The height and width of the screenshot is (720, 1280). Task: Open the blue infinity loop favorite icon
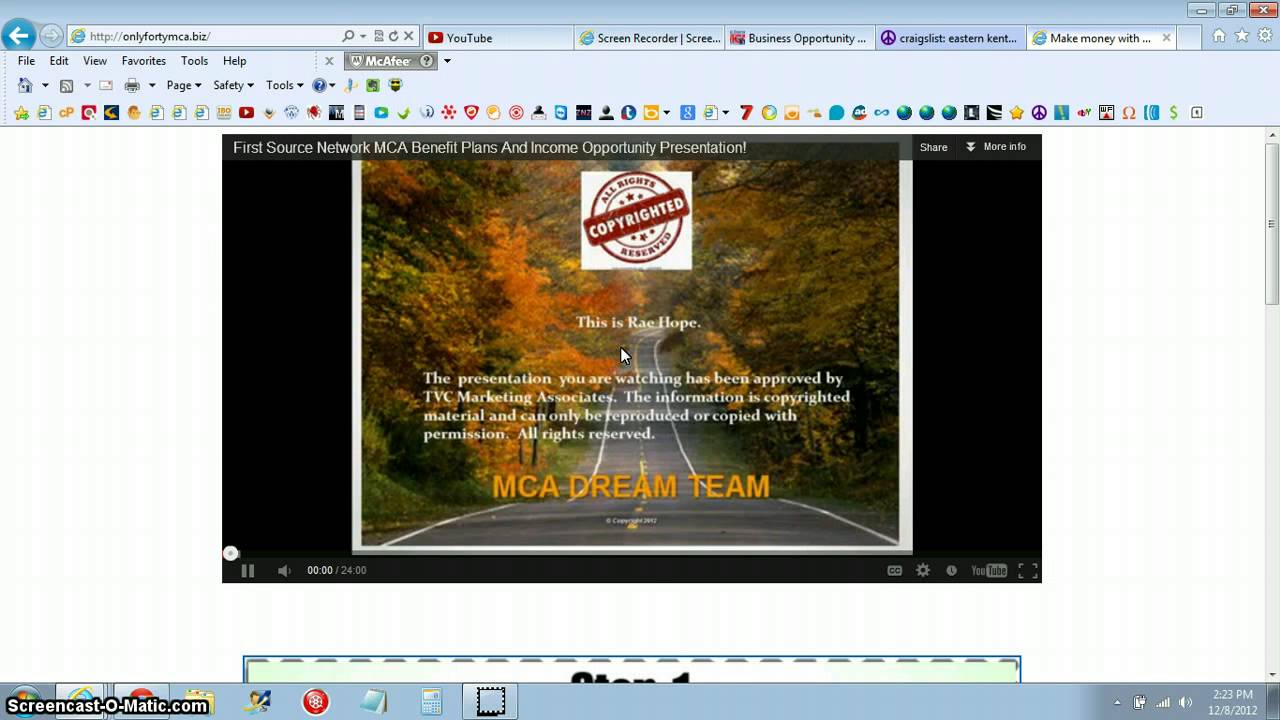(881, 113)
